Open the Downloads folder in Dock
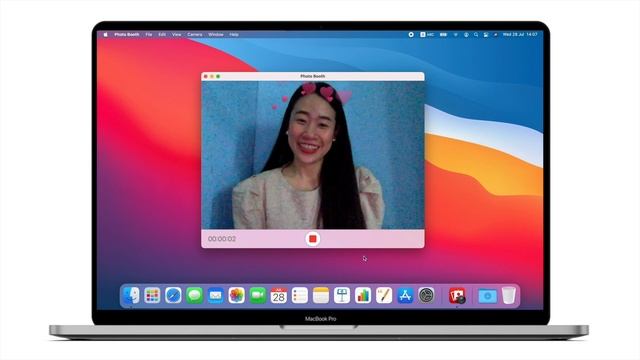This screenshot has height=360, width=640. tap(487, 296)
